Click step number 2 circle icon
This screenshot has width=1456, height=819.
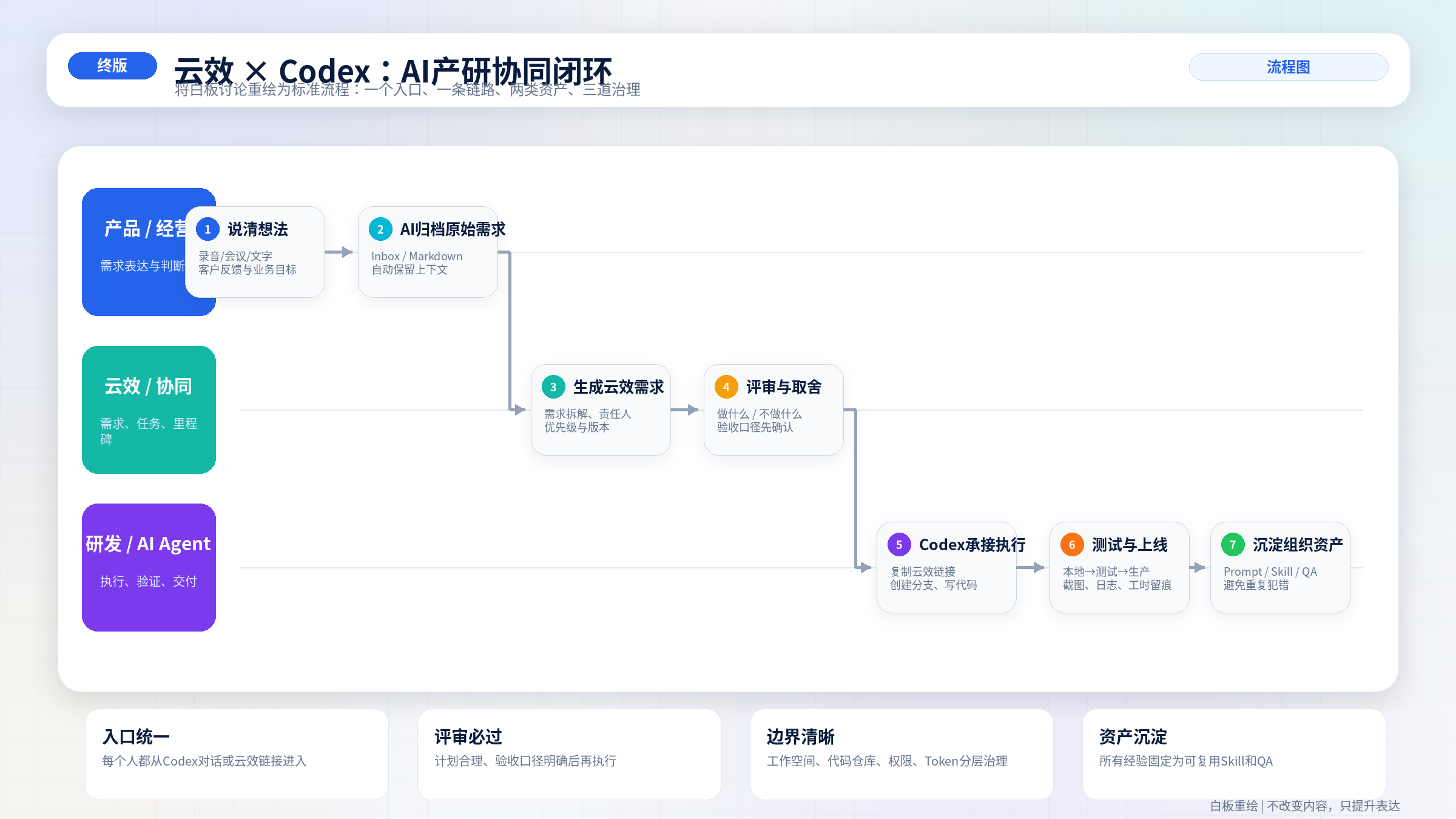coord(380,229)
